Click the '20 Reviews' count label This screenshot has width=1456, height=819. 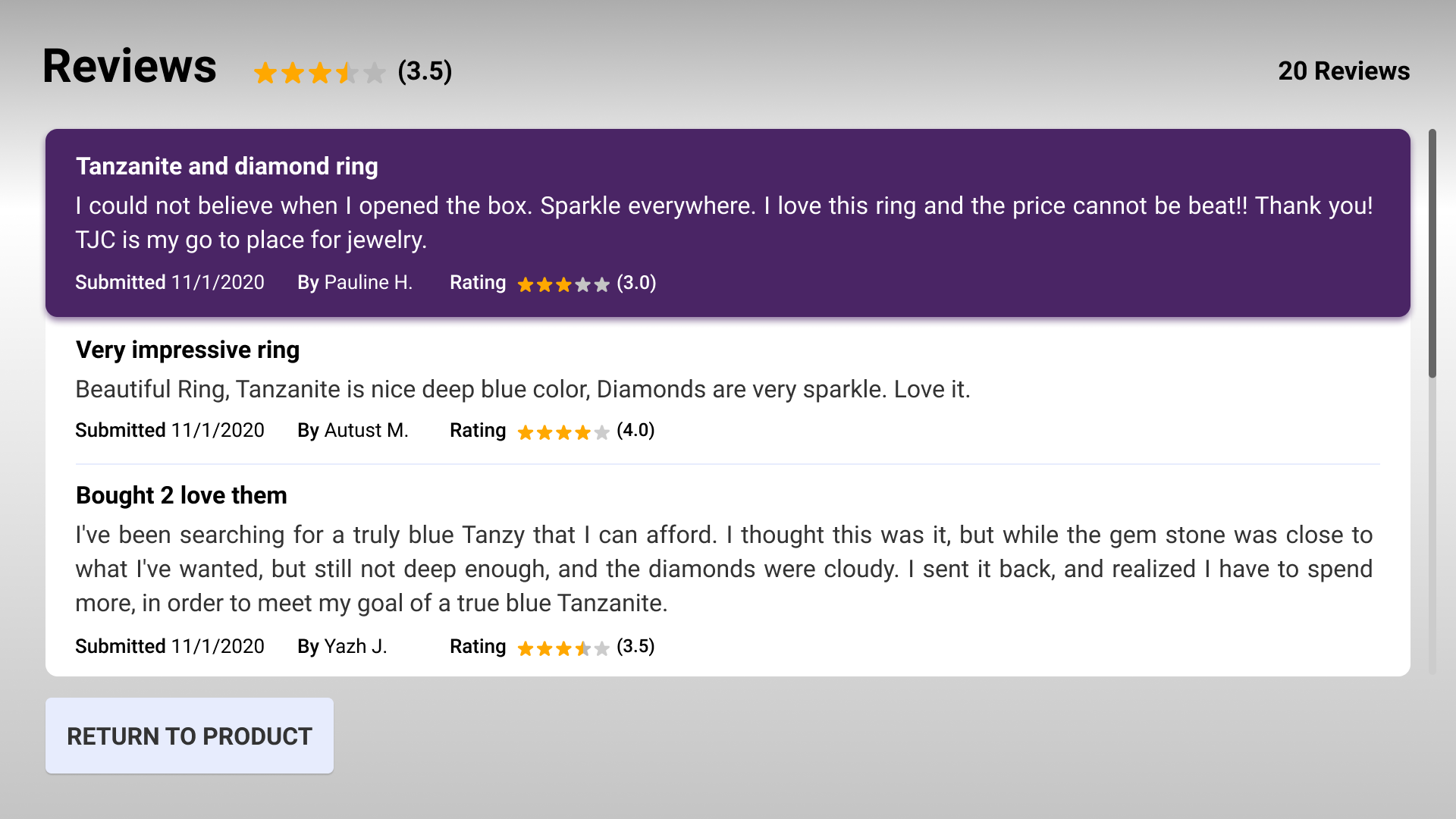click(x=1343, y=71)
